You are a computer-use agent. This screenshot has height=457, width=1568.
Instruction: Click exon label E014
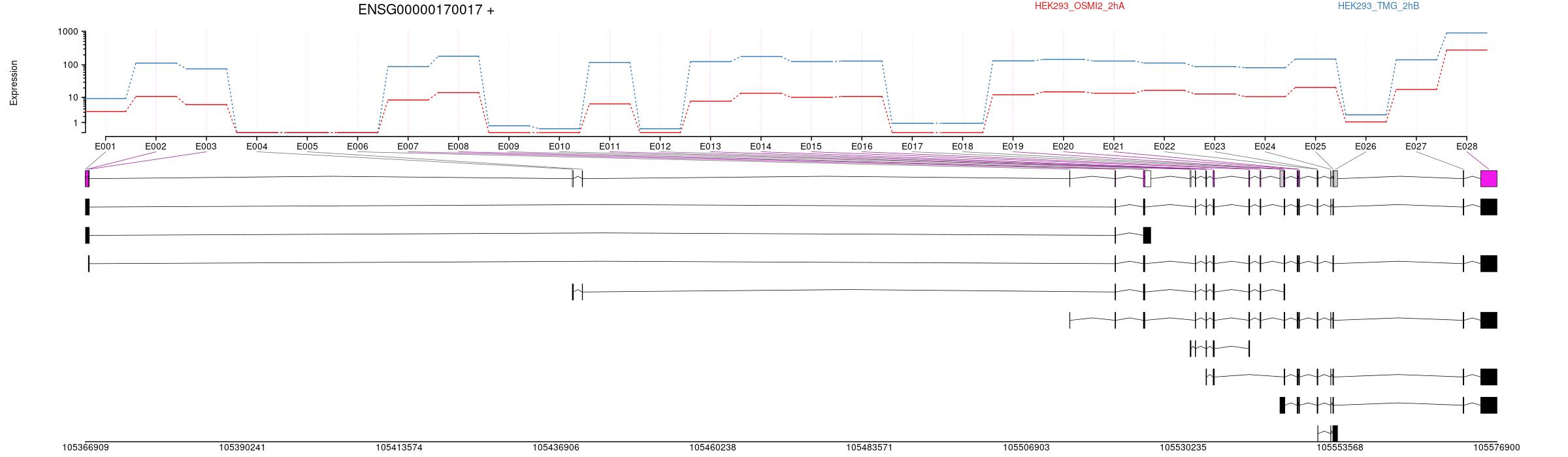pos(760,146)
